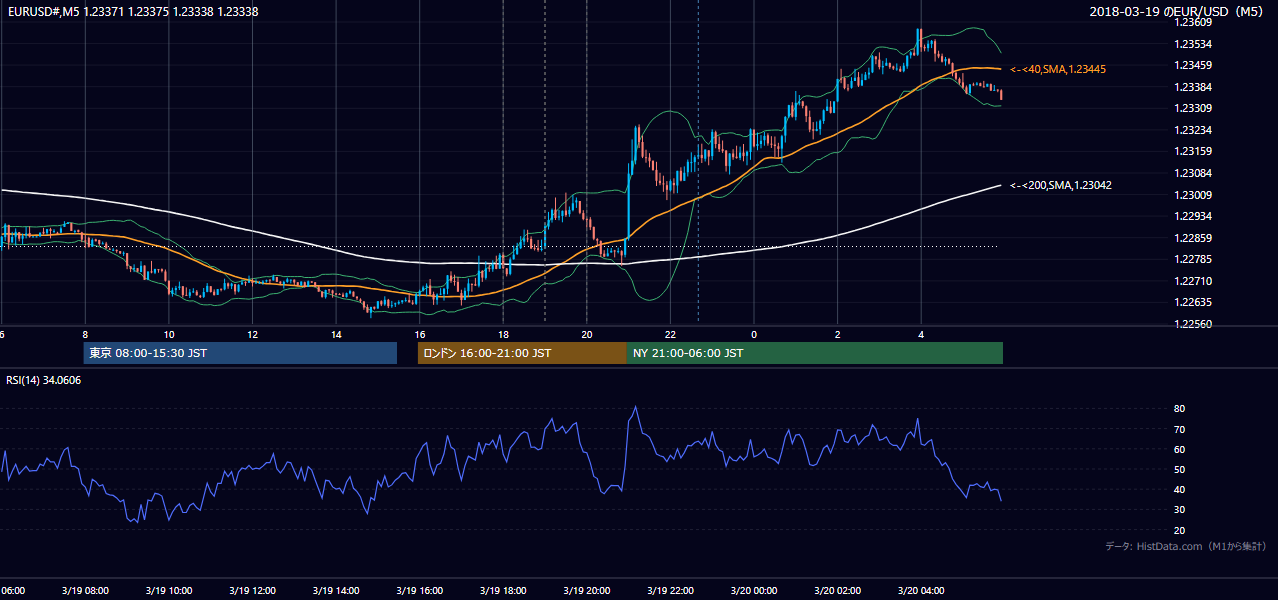1278x600 pixels.
Task: Click price level 1.23459 on axis
Action: point(1193,65)
